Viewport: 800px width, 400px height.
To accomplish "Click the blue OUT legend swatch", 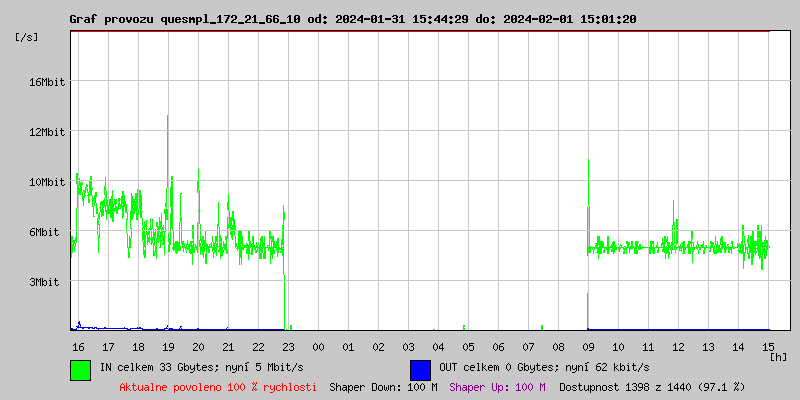I will 420,369.
